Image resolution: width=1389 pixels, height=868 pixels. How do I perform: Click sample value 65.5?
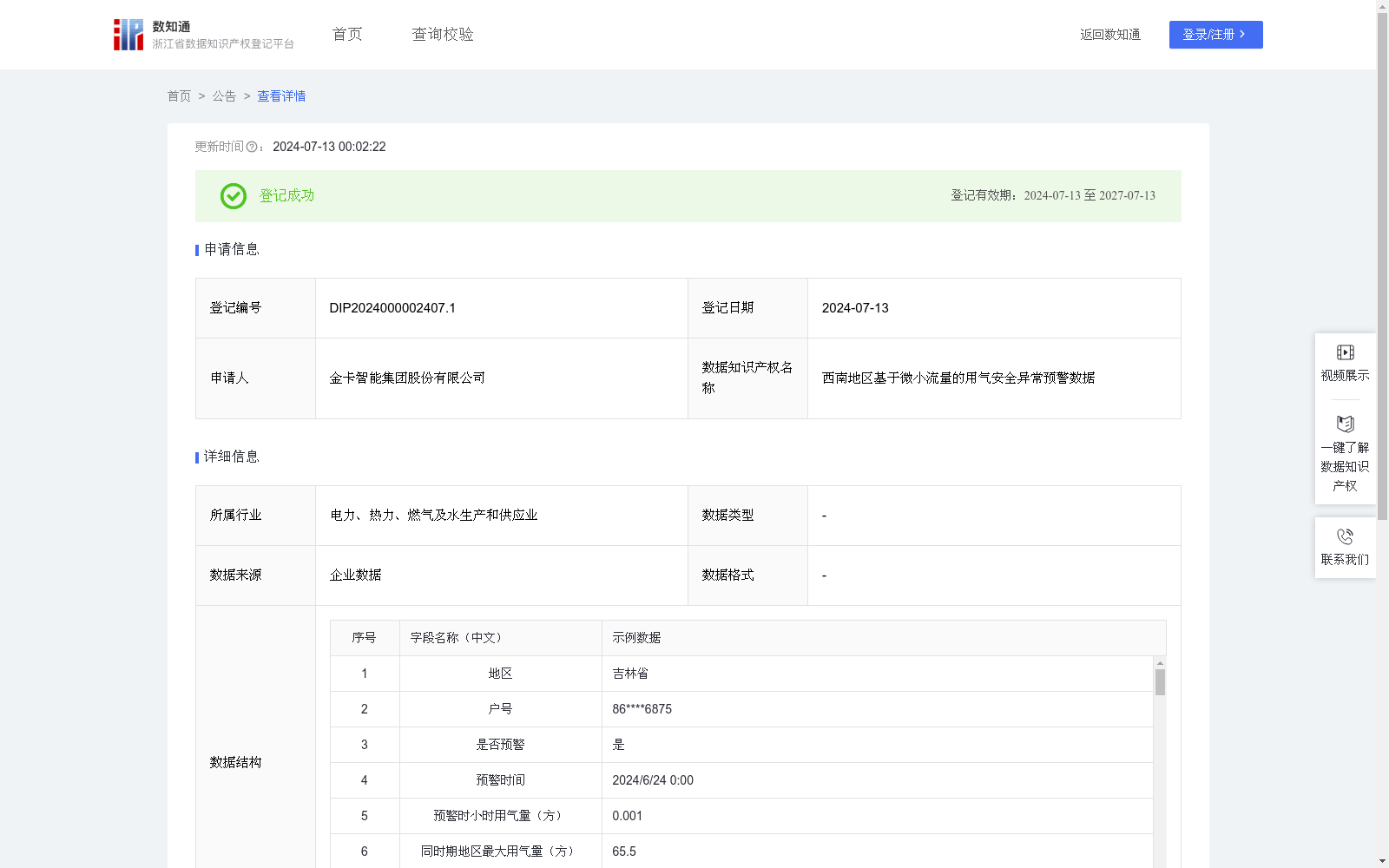point(624,852)
